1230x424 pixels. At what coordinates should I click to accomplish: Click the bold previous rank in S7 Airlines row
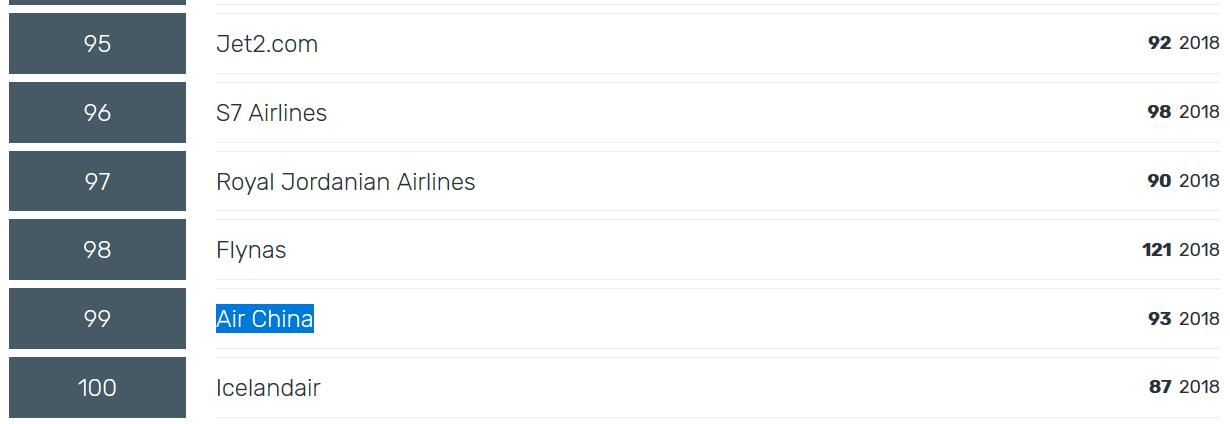1159,112
